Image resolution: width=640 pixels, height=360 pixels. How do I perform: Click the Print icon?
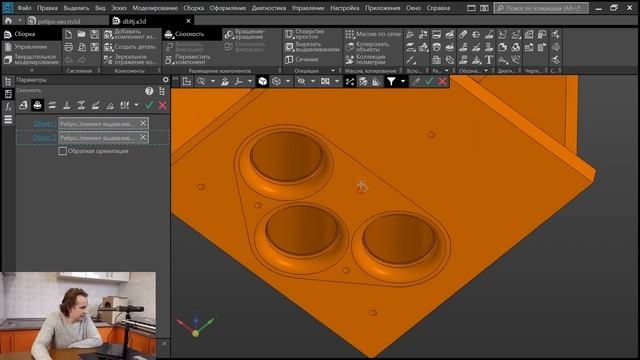69,47
